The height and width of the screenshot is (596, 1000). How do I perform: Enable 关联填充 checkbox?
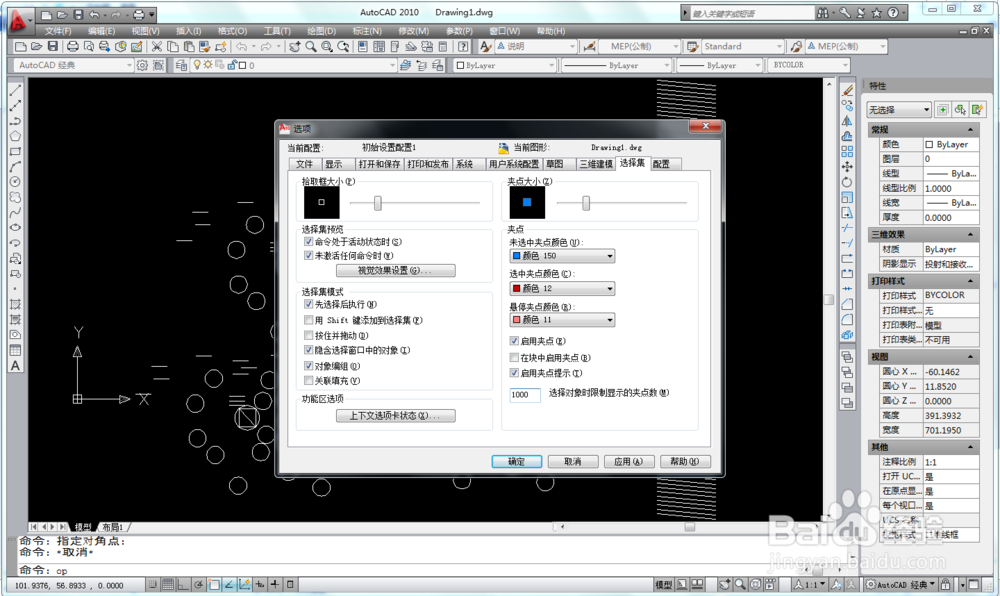click(309, 381)
